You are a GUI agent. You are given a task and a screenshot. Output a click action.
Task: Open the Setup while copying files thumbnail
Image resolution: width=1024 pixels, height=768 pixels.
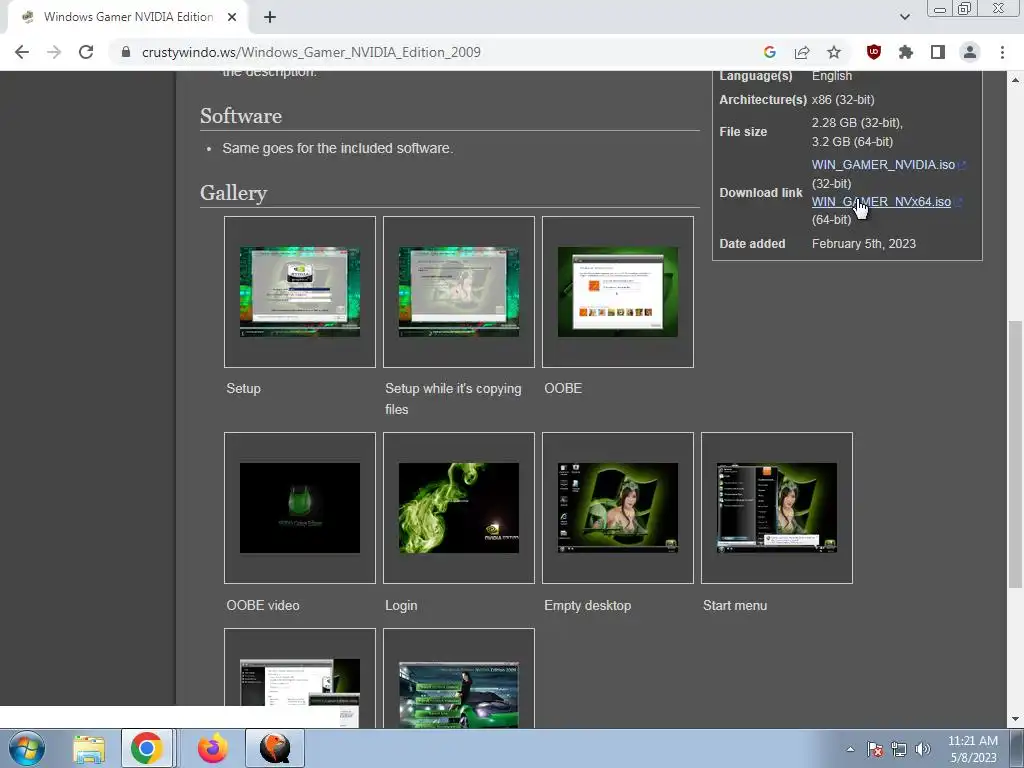(x=458, y=292)
